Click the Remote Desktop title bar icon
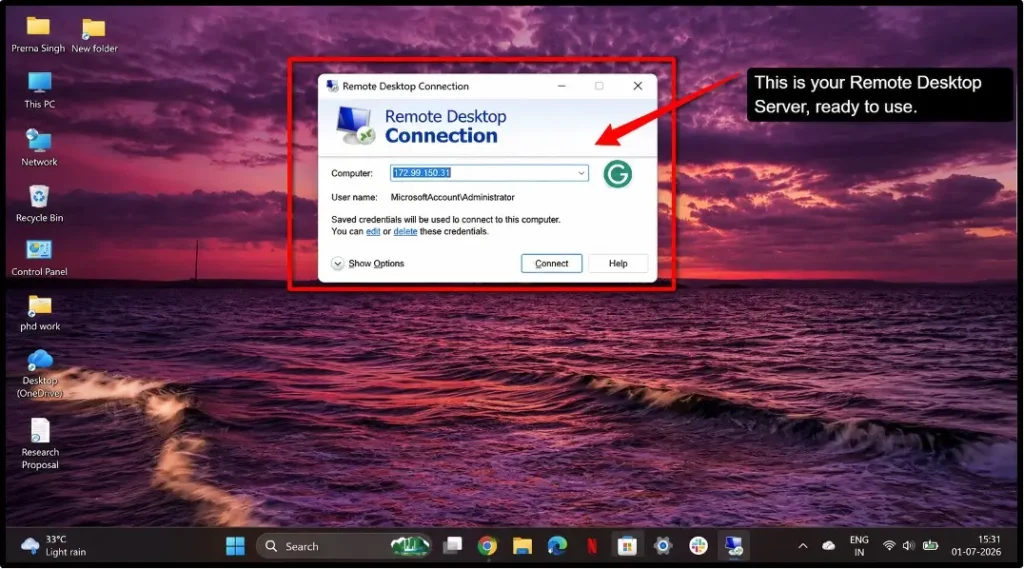This screenshot has width=1024, height=569. [332, 86]
